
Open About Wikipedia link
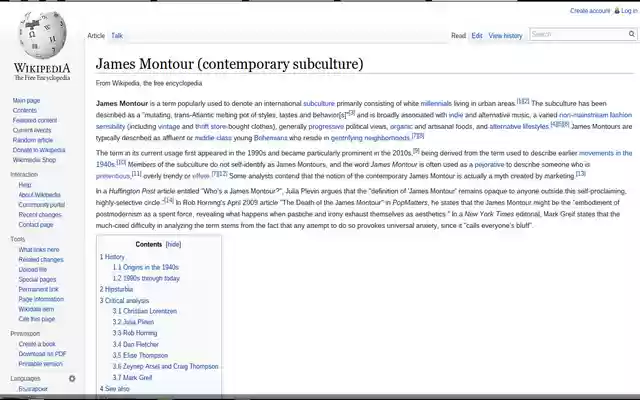(x=39, y=195)
